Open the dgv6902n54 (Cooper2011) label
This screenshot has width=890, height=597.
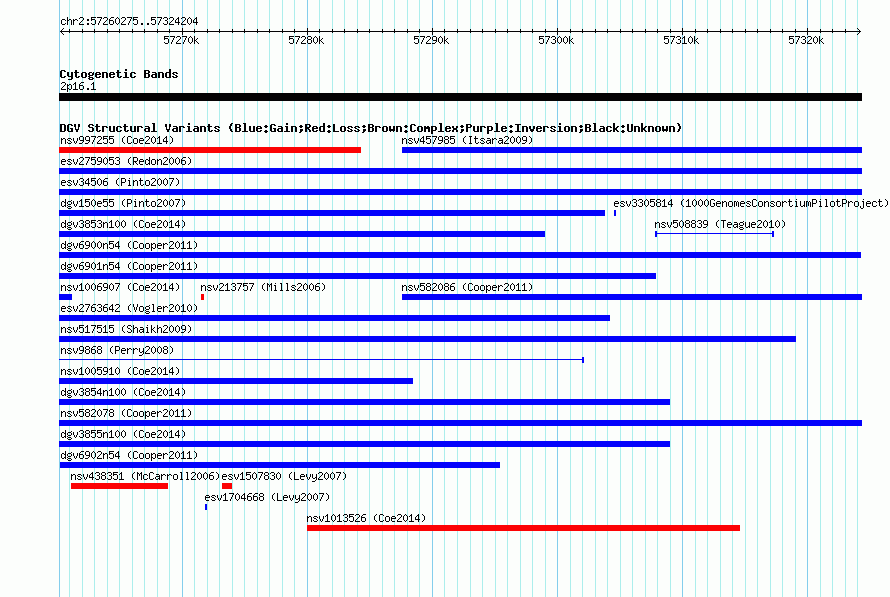129,455
